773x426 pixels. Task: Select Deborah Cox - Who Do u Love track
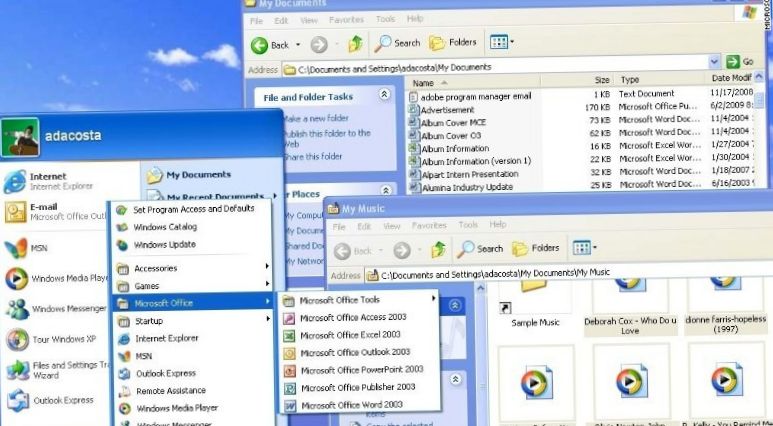[630, 306]
